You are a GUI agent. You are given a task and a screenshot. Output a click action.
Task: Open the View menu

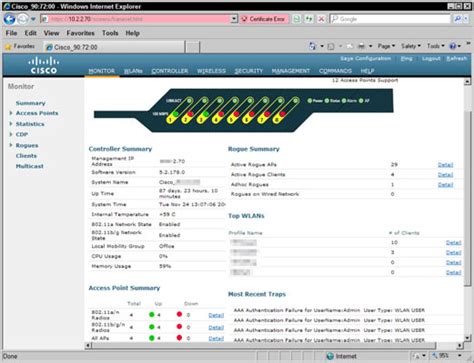51,33
